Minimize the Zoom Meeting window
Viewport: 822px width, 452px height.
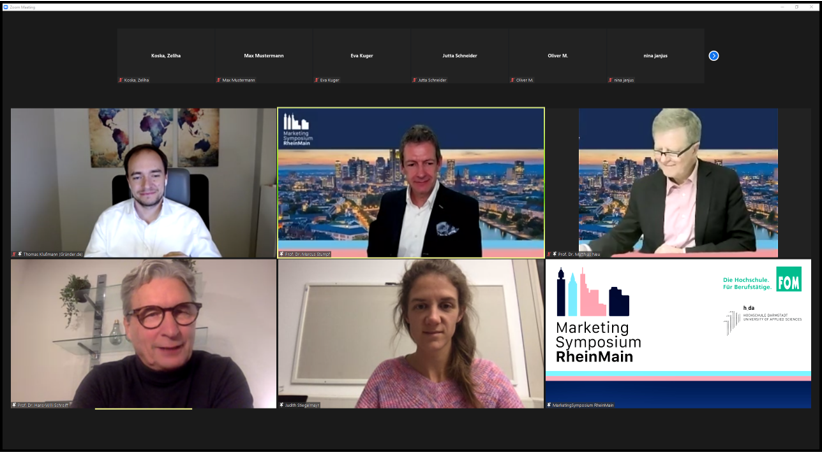click(782, 7)
